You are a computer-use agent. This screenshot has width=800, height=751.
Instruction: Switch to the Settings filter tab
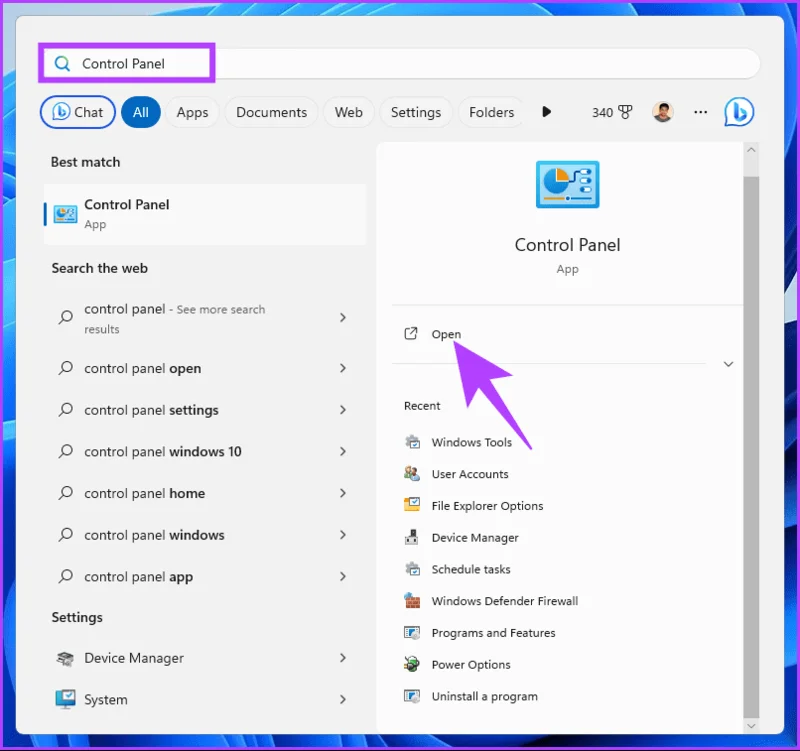pyautogui.click(x=416, y=112)
